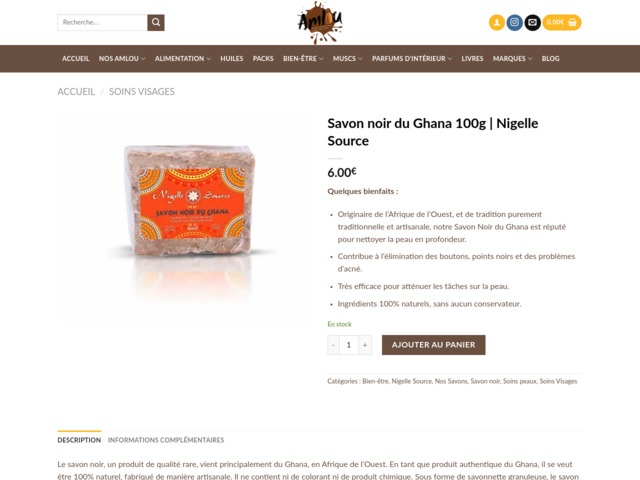Click the Amlou logo
The width and height of the screenshot is (640, 480).
[320, 22]
